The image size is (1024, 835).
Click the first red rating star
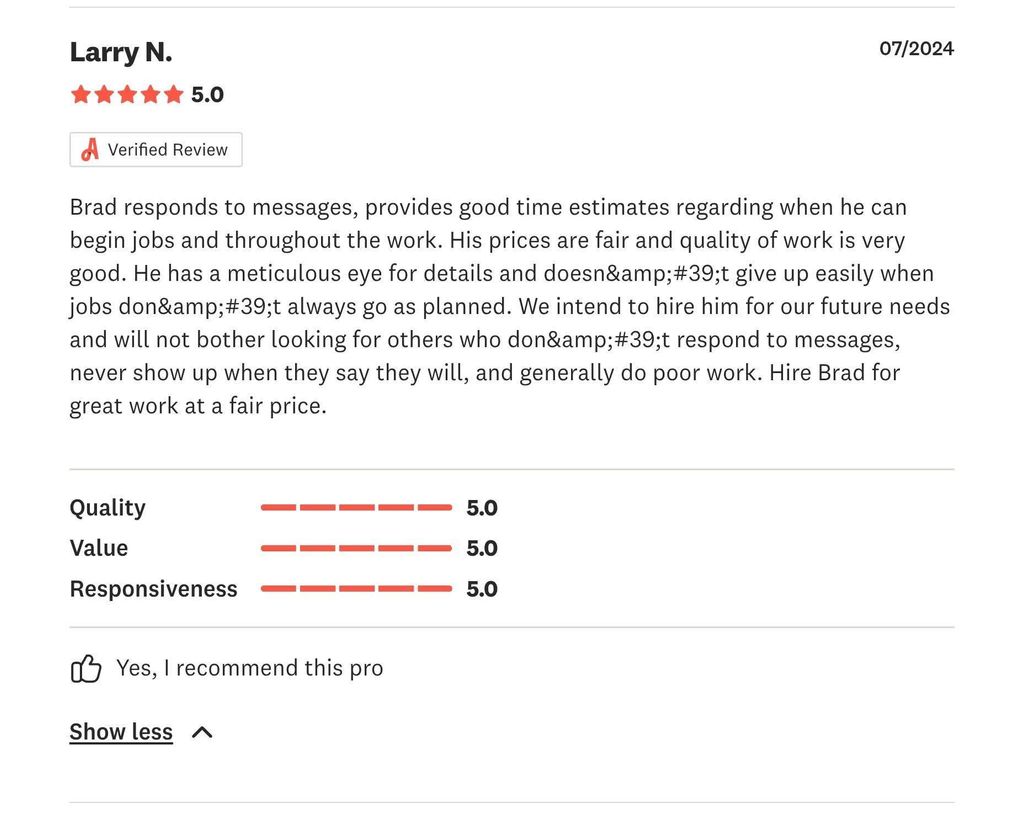point(81,95)
